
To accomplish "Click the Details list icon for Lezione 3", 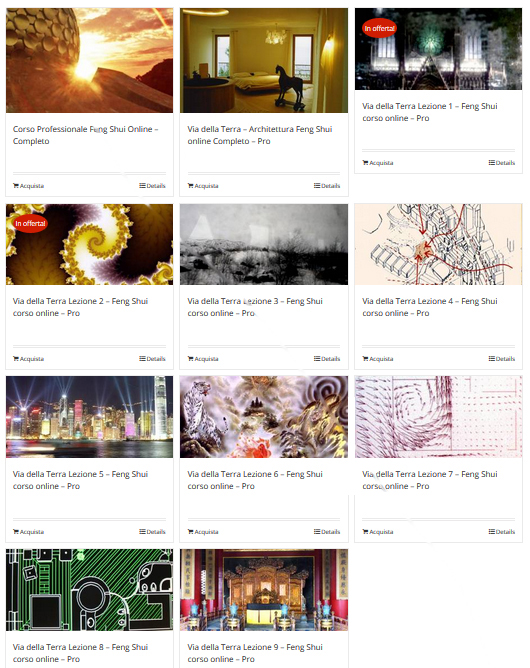I will [x=317, y=359].
